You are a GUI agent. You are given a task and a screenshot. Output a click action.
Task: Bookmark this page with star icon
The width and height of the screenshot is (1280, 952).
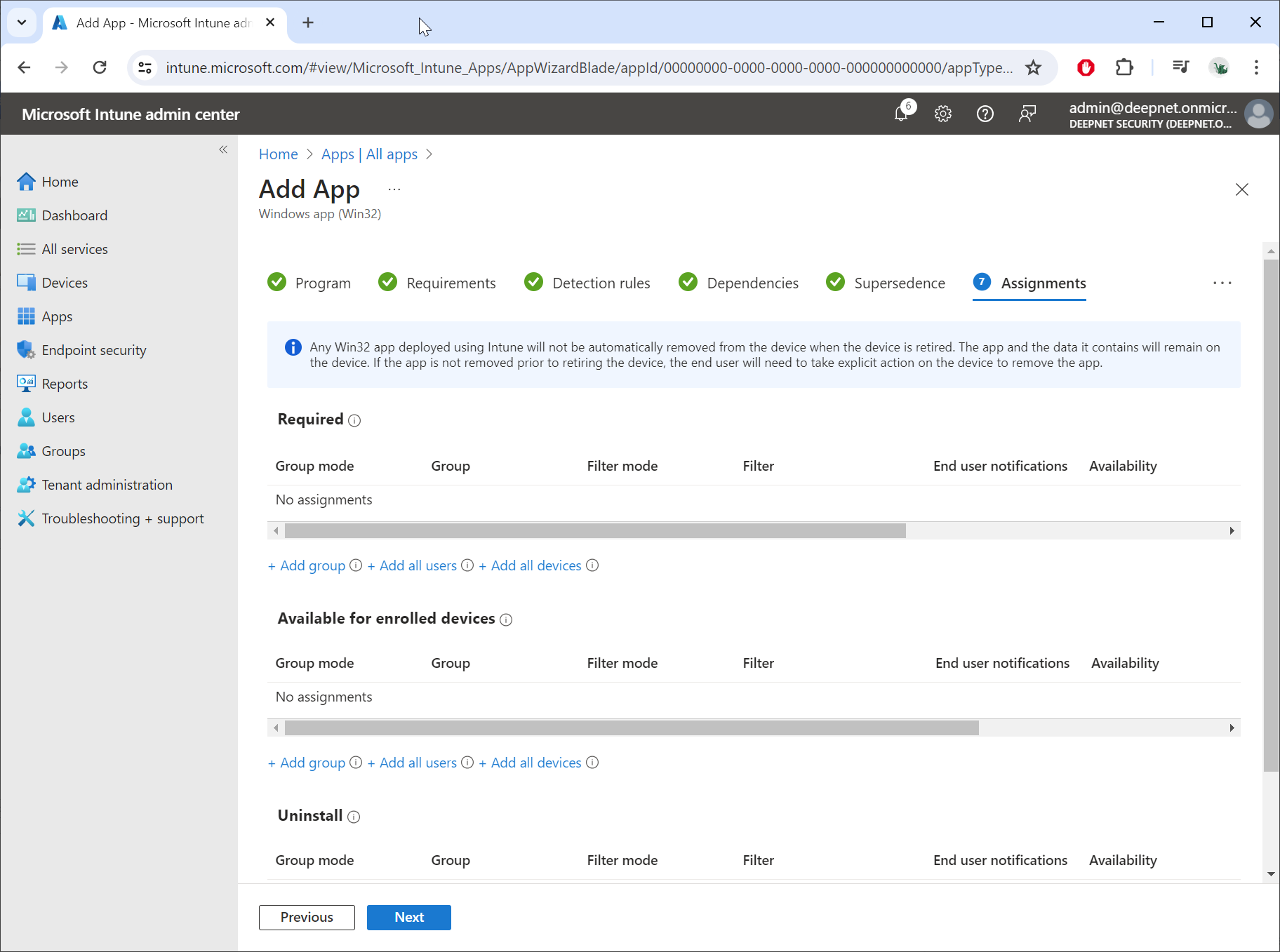pos(1033,67)
